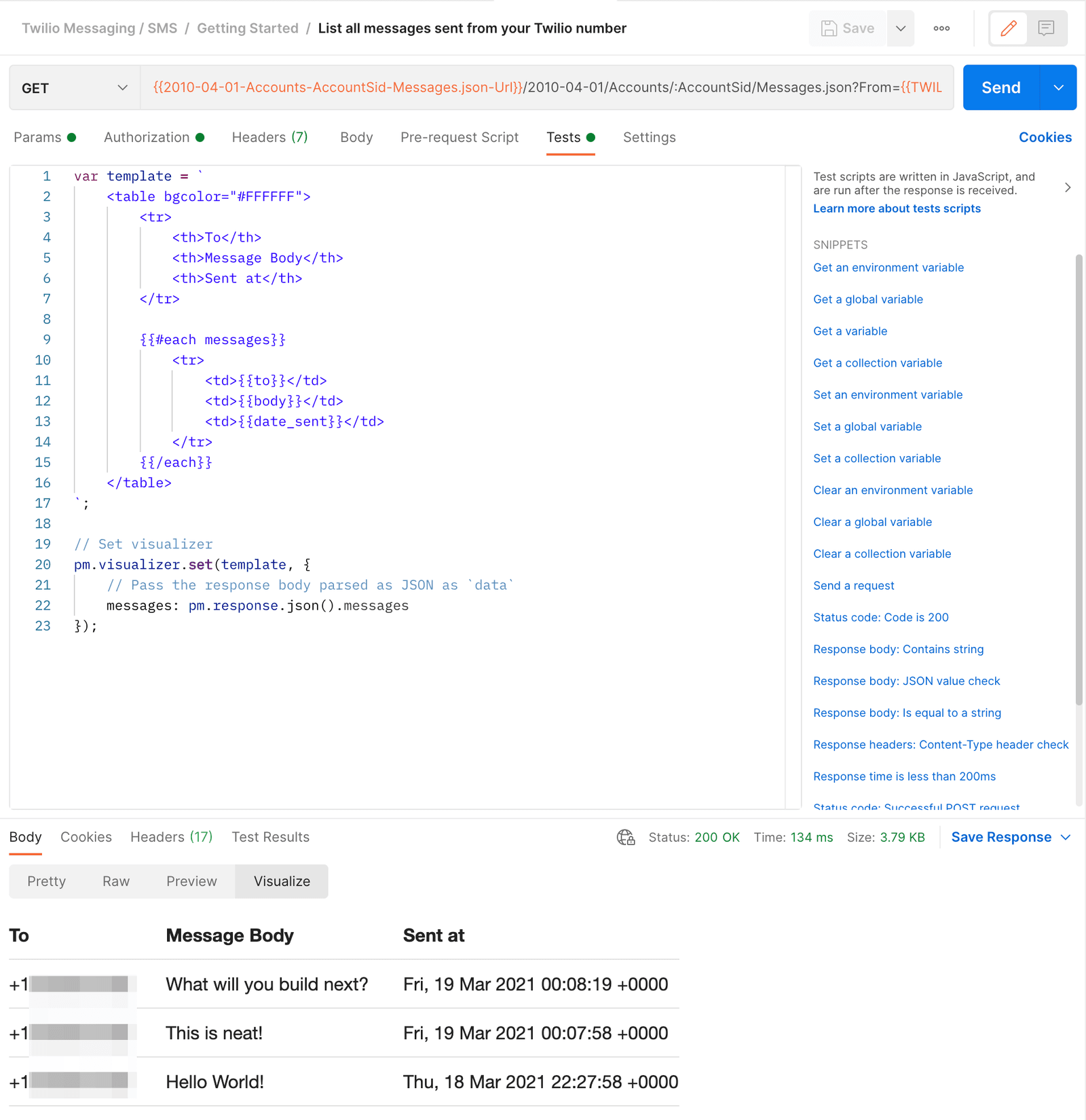The width and height of the screenshot is (1086, 1120).
Task: Switch to the Authorization tab
Action: [147, 137]
